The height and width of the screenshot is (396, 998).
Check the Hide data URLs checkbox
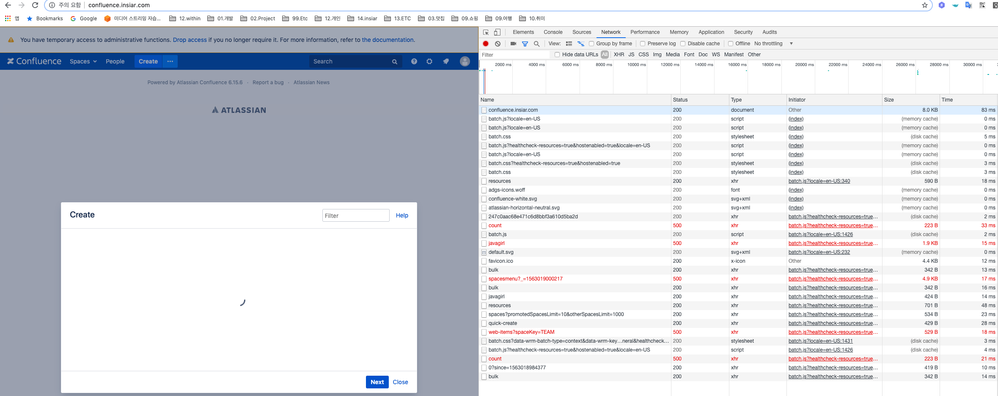click(x=558, y=55)
